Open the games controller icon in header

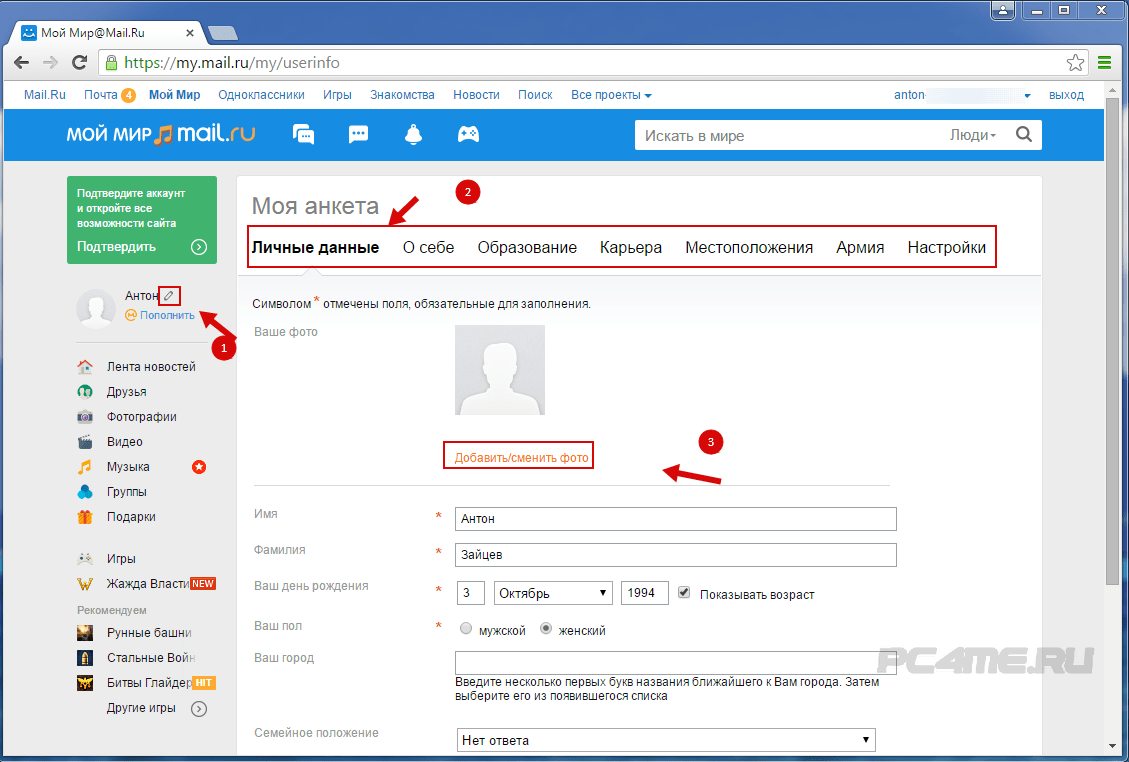pyautogui.click(x=468, y=134)
